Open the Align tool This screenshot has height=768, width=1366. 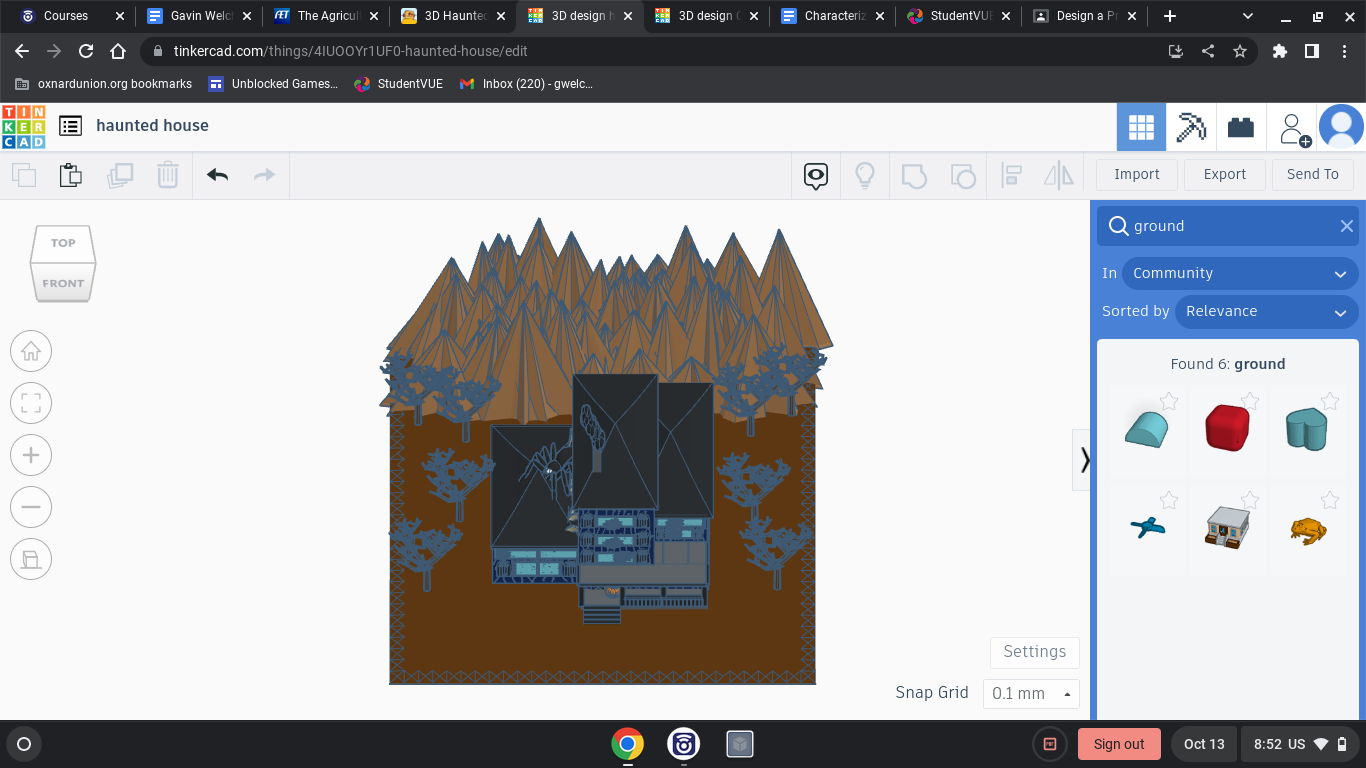(1011, 175)
